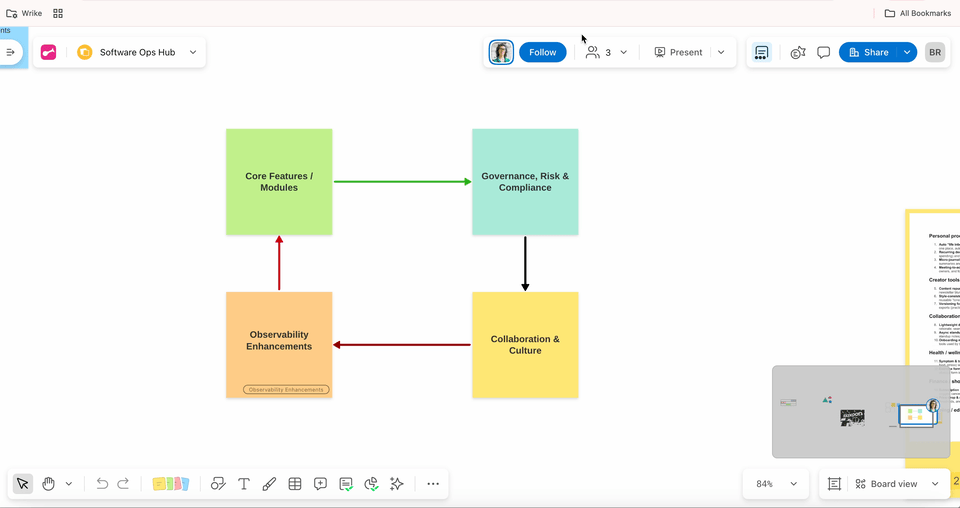This screenshot has width=960, height=508.
Task: Open the shapes tool
Action: [218, 484]
